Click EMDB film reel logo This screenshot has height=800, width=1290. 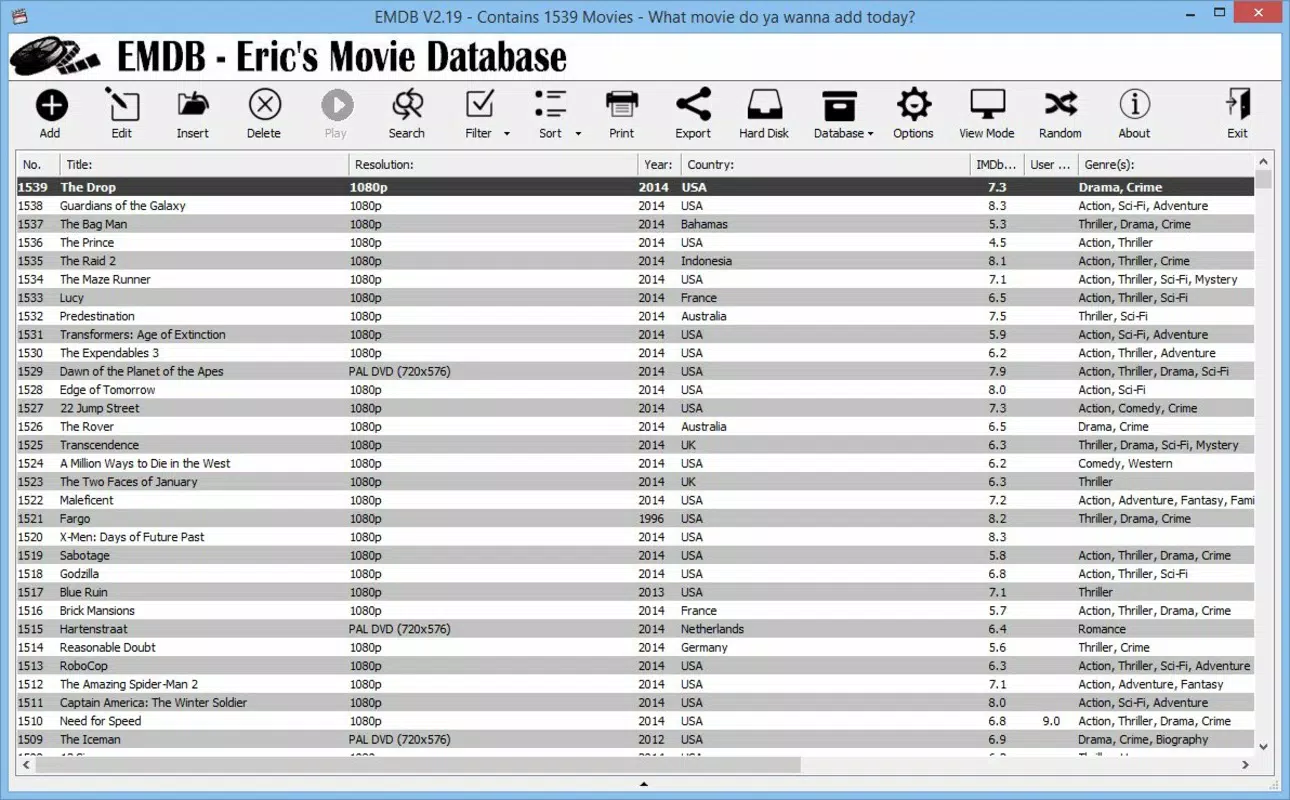coord(55,57)
